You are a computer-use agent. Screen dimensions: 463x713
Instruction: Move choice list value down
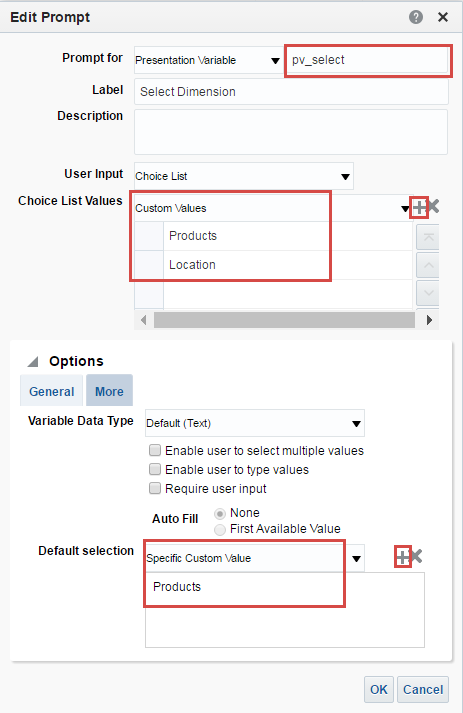[x=428, y=292]
